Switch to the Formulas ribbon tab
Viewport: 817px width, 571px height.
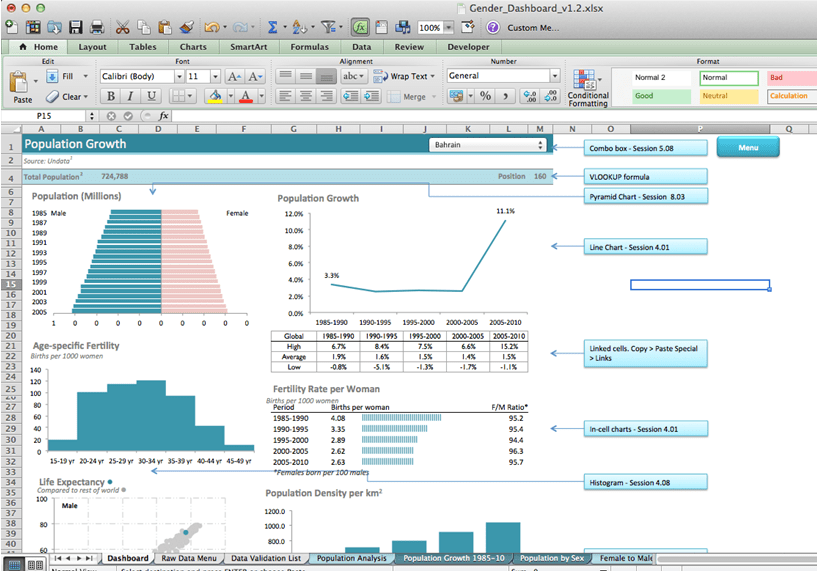[x=309, y=47]
